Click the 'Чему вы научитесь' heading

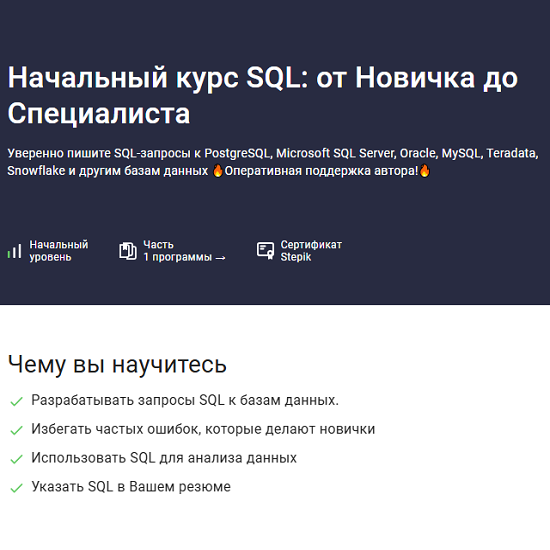pyautogui.click(x=117, y=364)
